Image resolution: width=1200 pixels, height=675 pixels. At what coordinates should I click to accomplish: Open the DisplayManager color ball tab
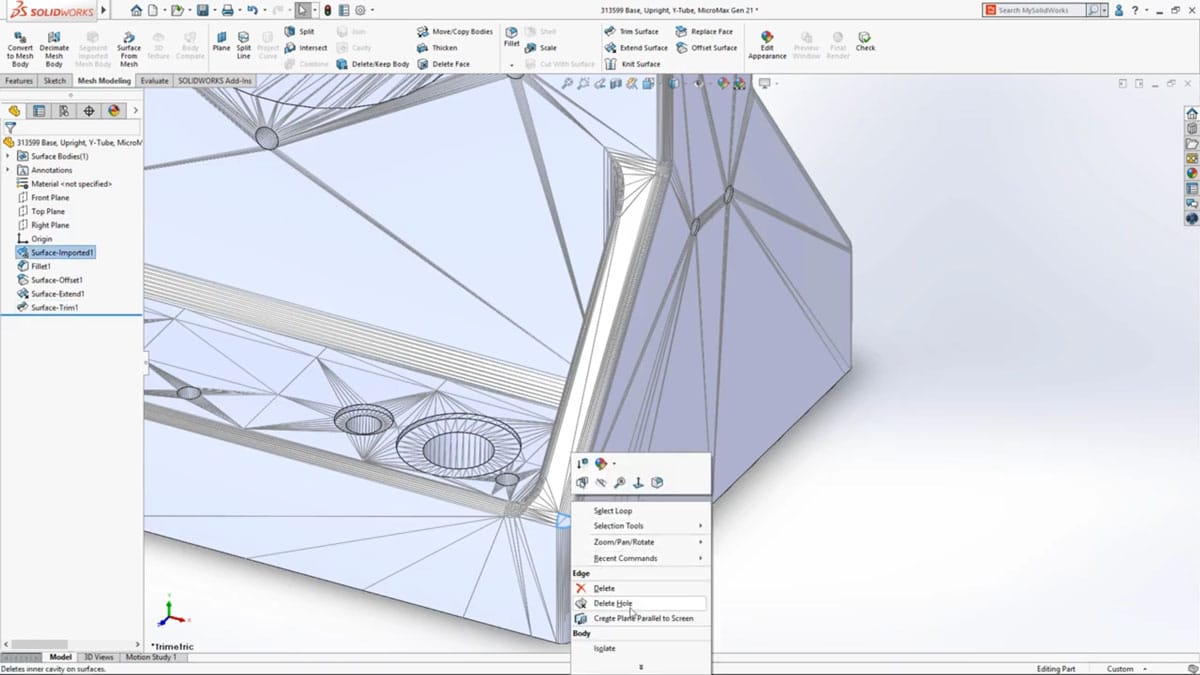point(114,111)
